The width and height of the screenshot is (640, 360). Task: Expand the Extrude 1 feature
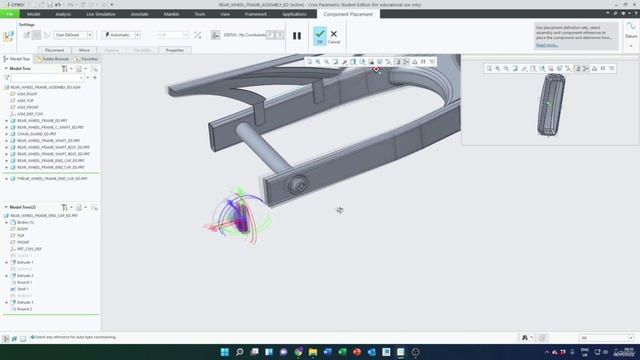[7, 262]
